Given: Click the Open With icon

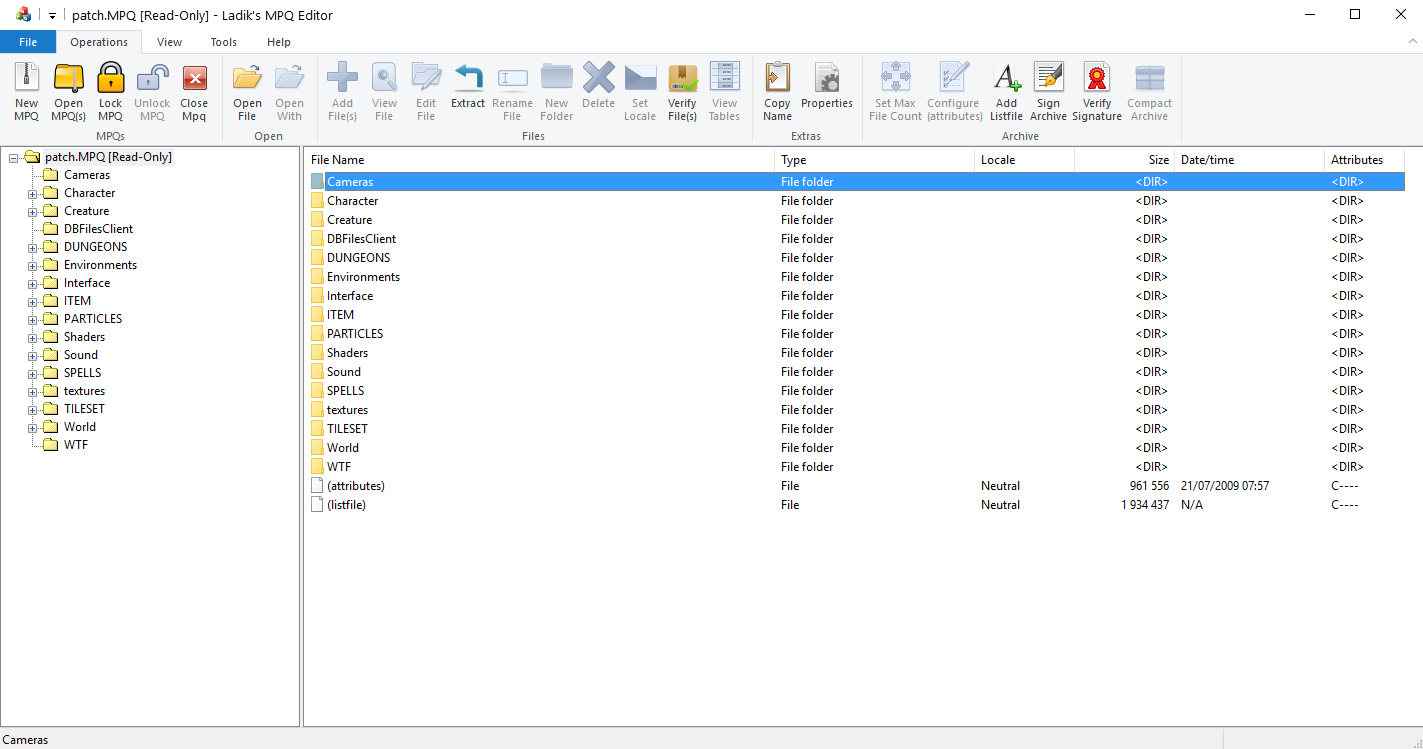Looking at the screenshot, I should 289,78.
